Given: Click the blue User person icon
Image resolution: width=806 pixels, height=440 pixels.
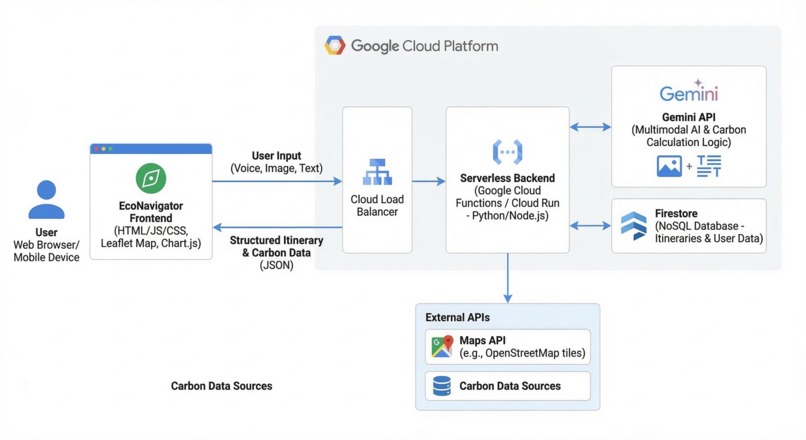Looking at the screenshot, I should point(46,199).
